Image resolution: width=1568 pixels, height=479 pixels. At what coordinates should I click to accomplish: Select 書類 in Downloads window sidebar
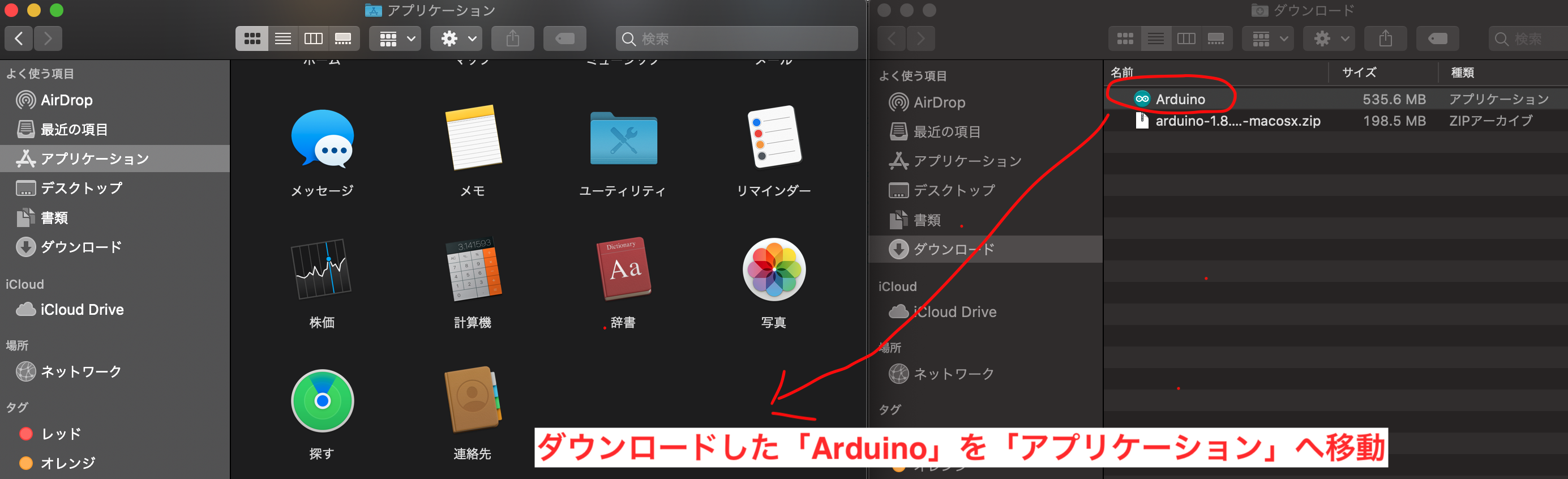tap(986, 220)
